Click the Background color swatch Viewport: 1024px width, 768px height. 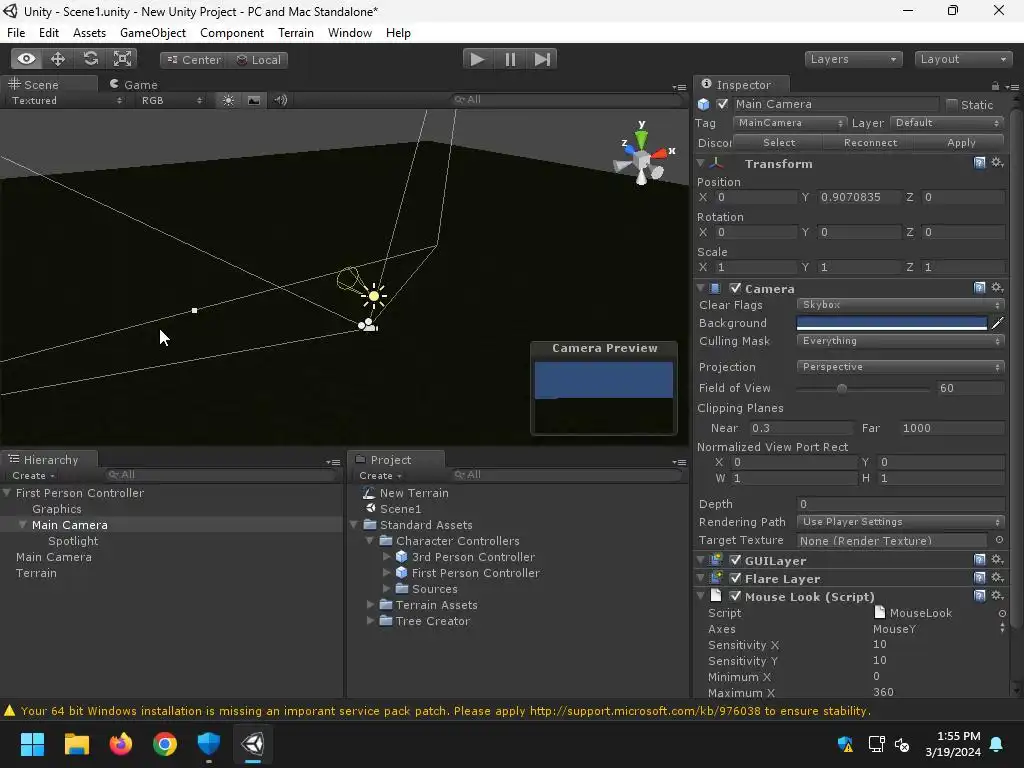coord(891,323)
